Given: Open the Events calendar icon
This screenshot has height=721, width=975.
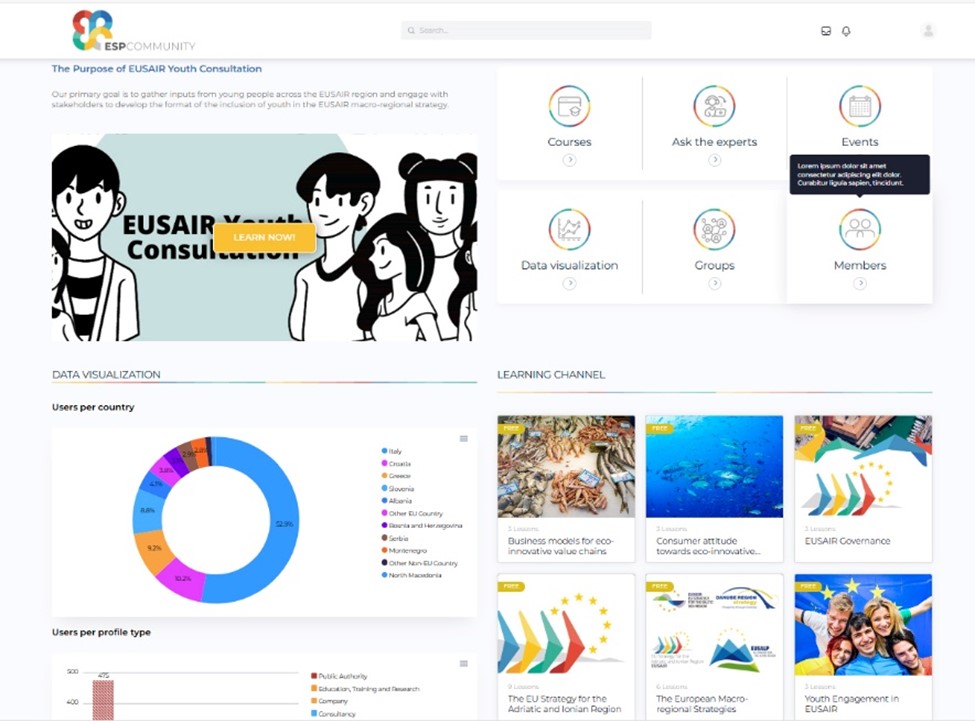Looking at the screenshot, I should pos(859,106).
